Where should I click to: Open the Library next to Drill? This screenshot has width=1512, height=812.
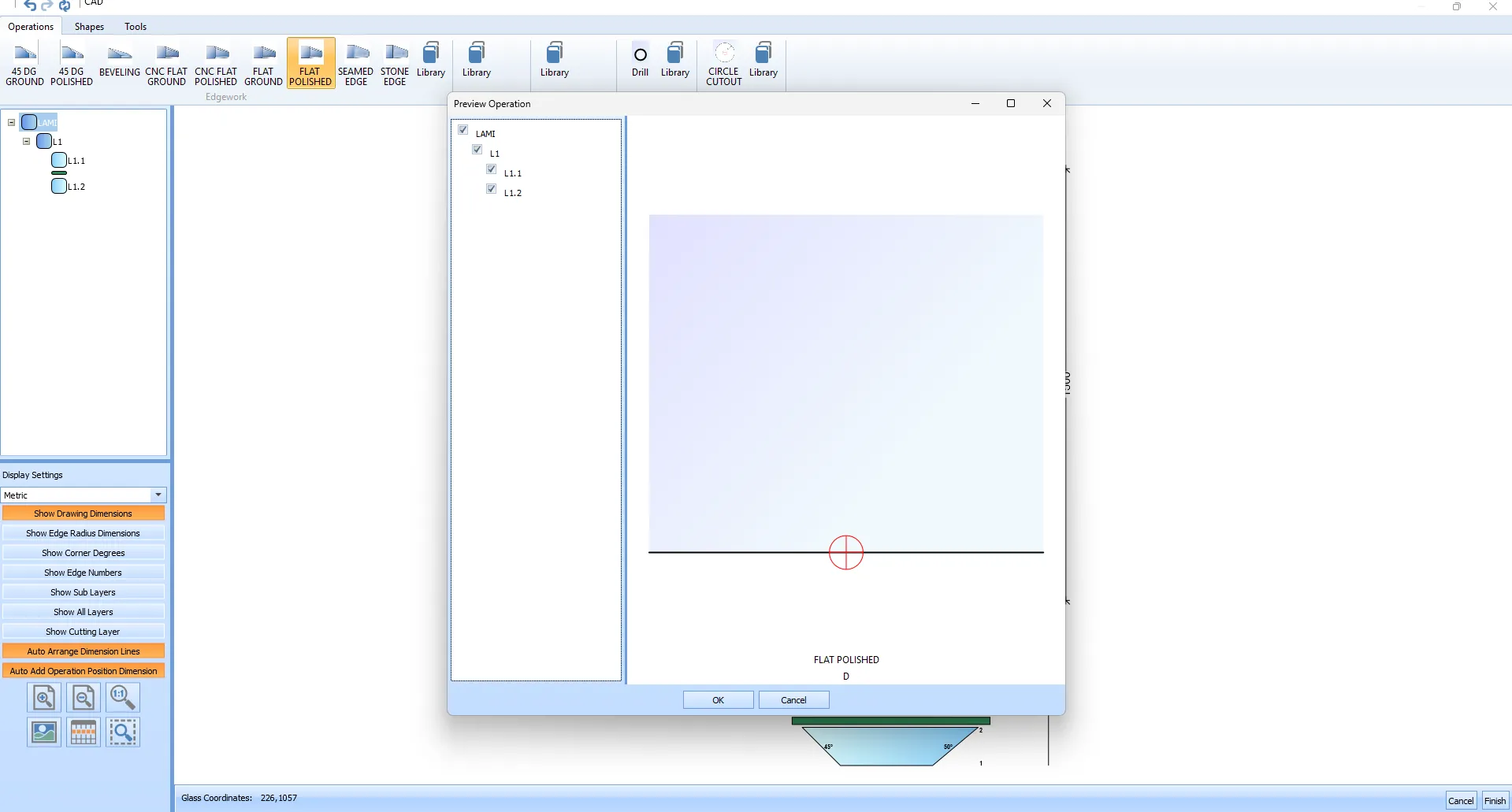(675, 60)
